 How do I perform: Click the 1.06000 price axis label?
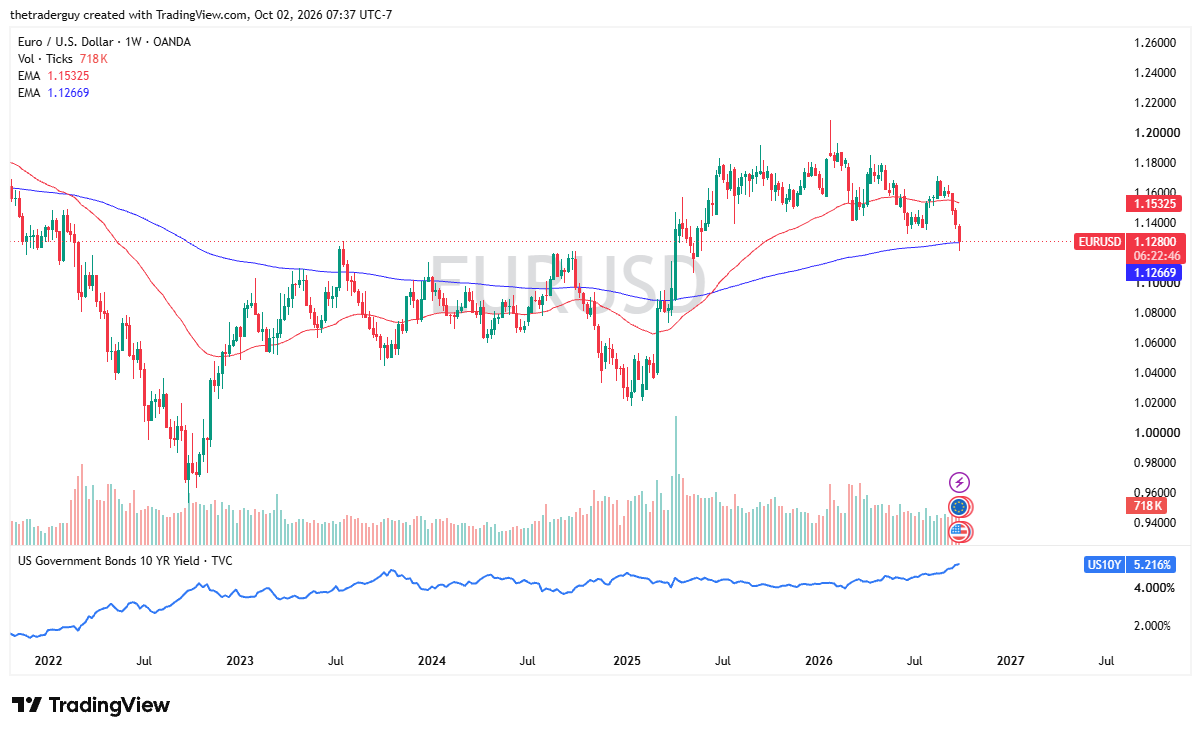point(1155,343)
